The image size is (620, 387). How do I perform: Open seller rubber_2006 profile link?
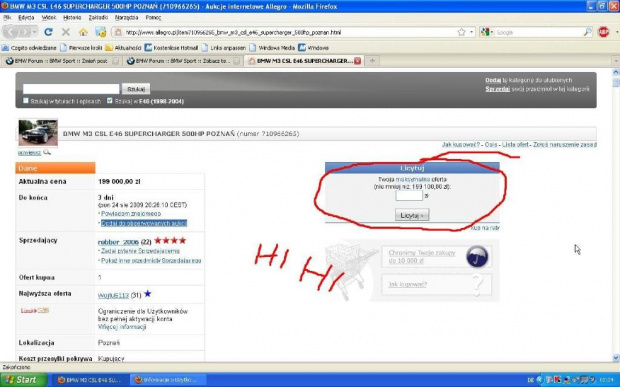(x=118, y=242)
